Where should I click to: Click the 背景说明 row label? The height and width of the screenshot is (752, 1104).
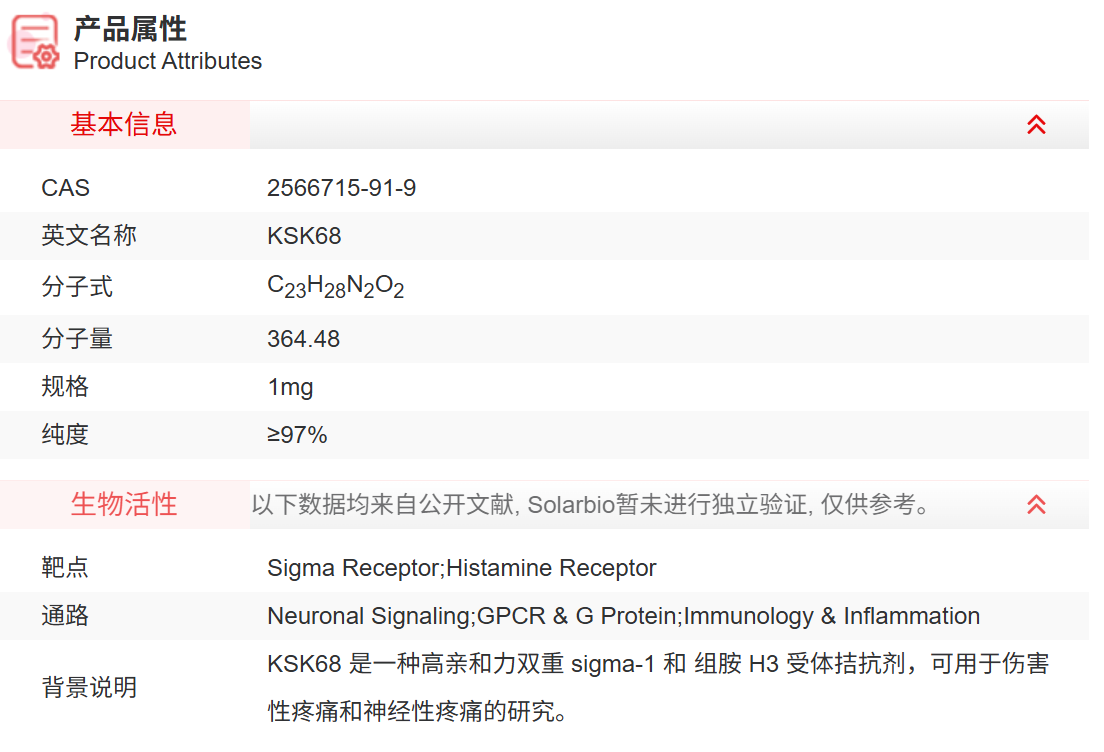pyautogui.click(x=89, y=688)
